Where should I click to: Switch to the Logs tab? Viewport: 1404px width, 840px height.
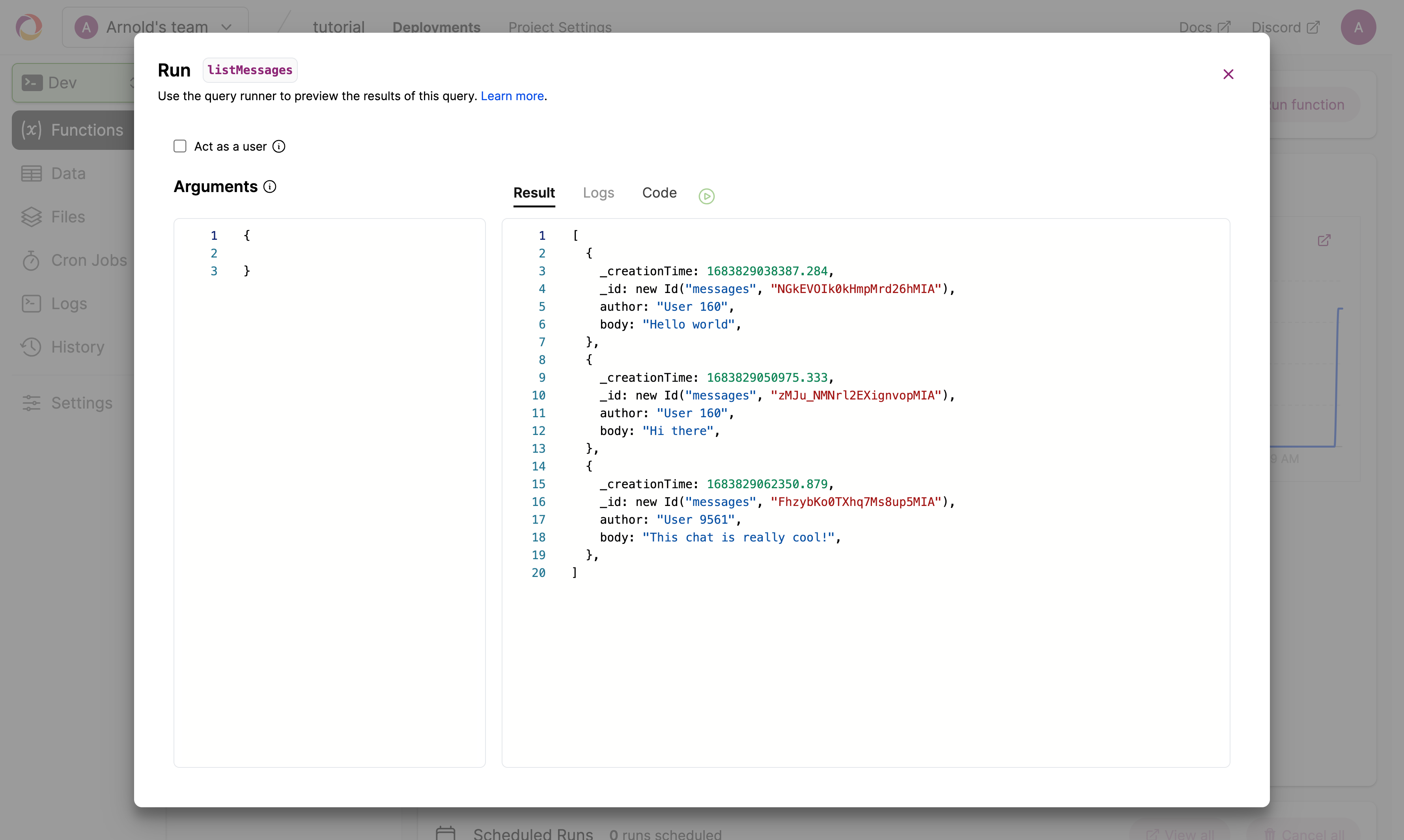pos(598,193)
